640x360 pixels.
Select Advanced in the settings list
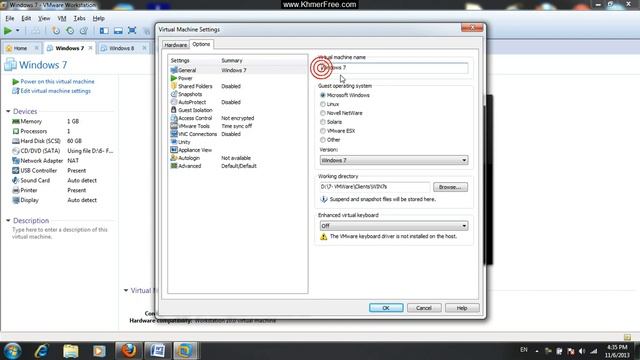(x=238, y=166)
